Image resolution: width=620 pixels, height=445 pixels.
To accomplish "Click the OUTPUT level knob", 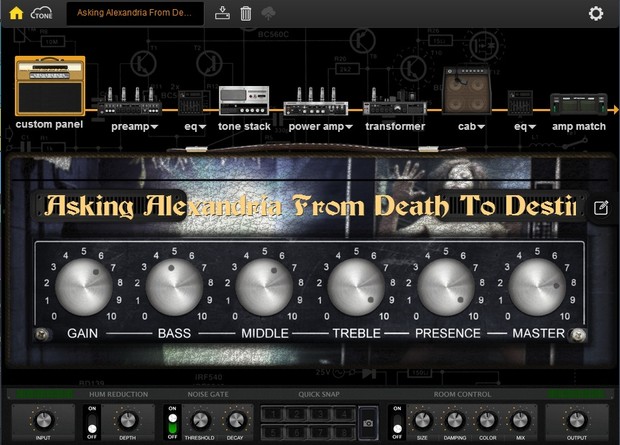I will point(577,420).
